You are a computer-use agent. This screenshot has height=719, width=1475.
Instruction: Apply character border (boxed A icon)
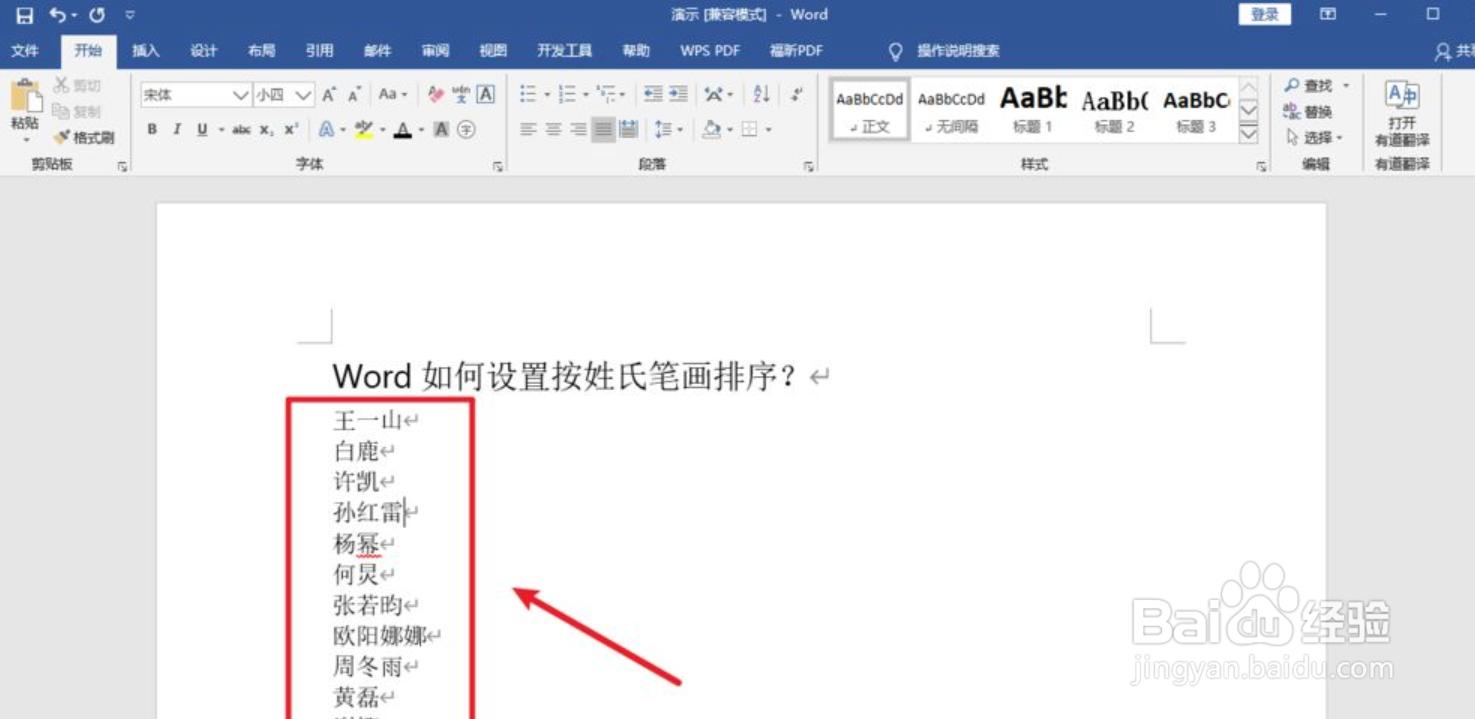pyautogui.click(x=486, y=94)
